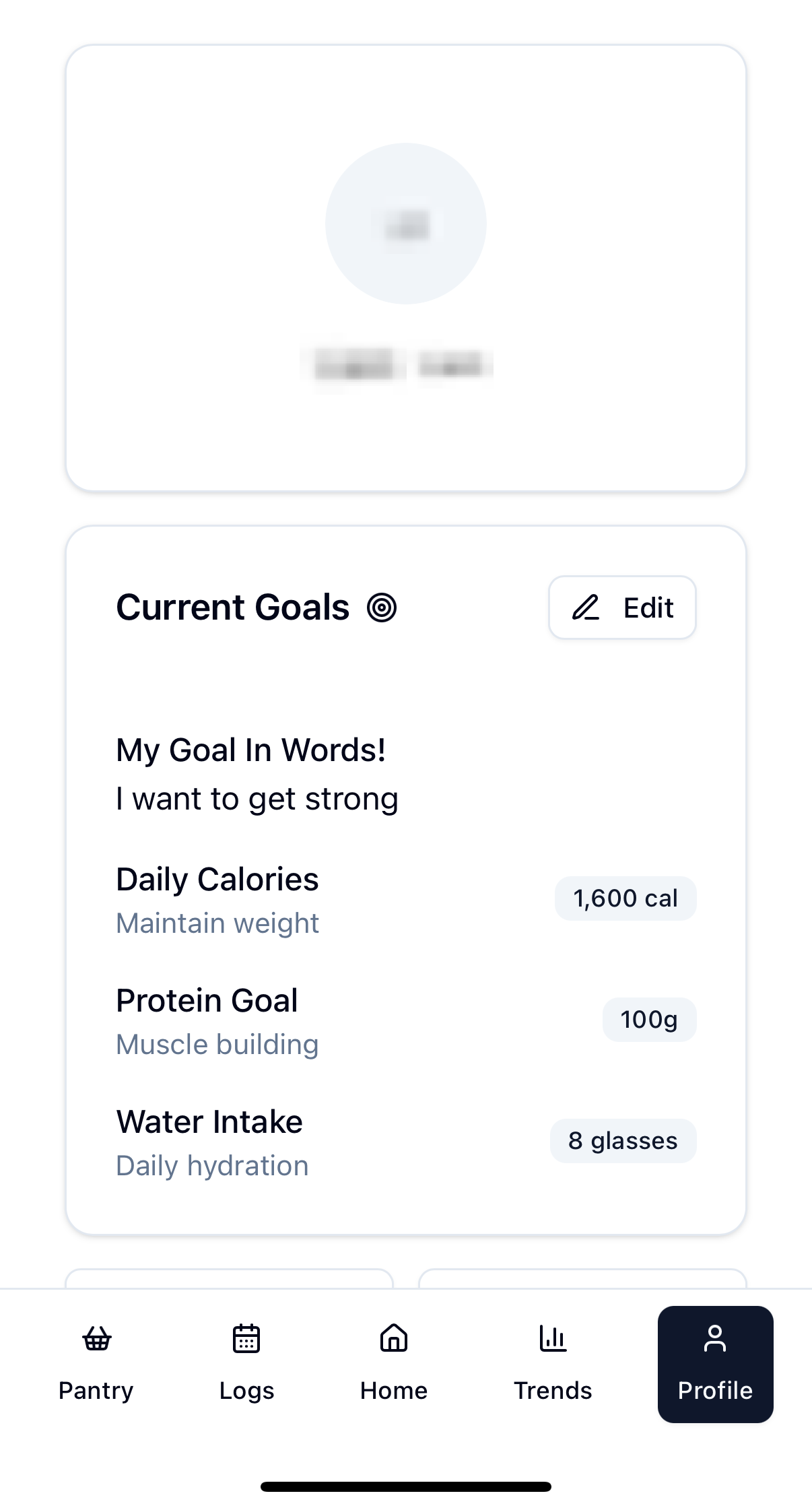
Task: Click the 1,600 cal badge
Action: pyautogui.click(x=625, y=898)
